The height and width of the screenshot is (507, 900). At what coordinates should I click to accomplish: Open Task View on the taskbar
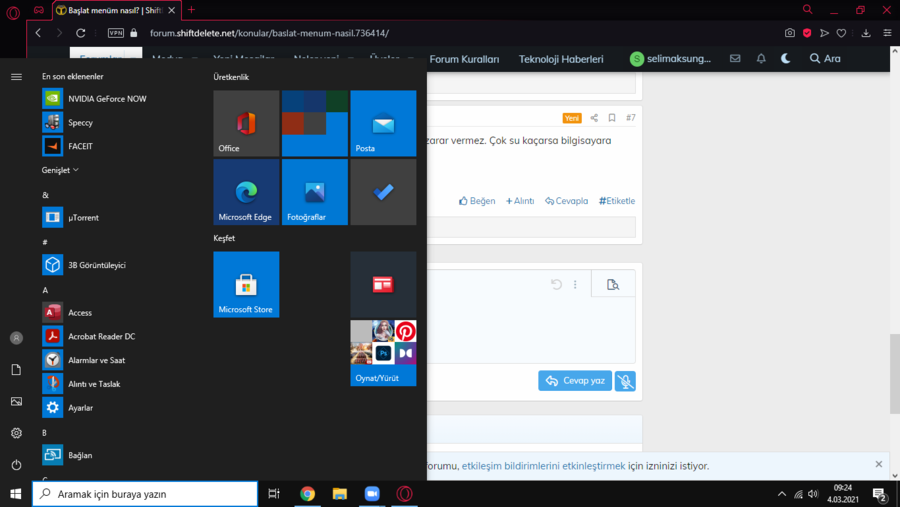[x=274, y=494]
